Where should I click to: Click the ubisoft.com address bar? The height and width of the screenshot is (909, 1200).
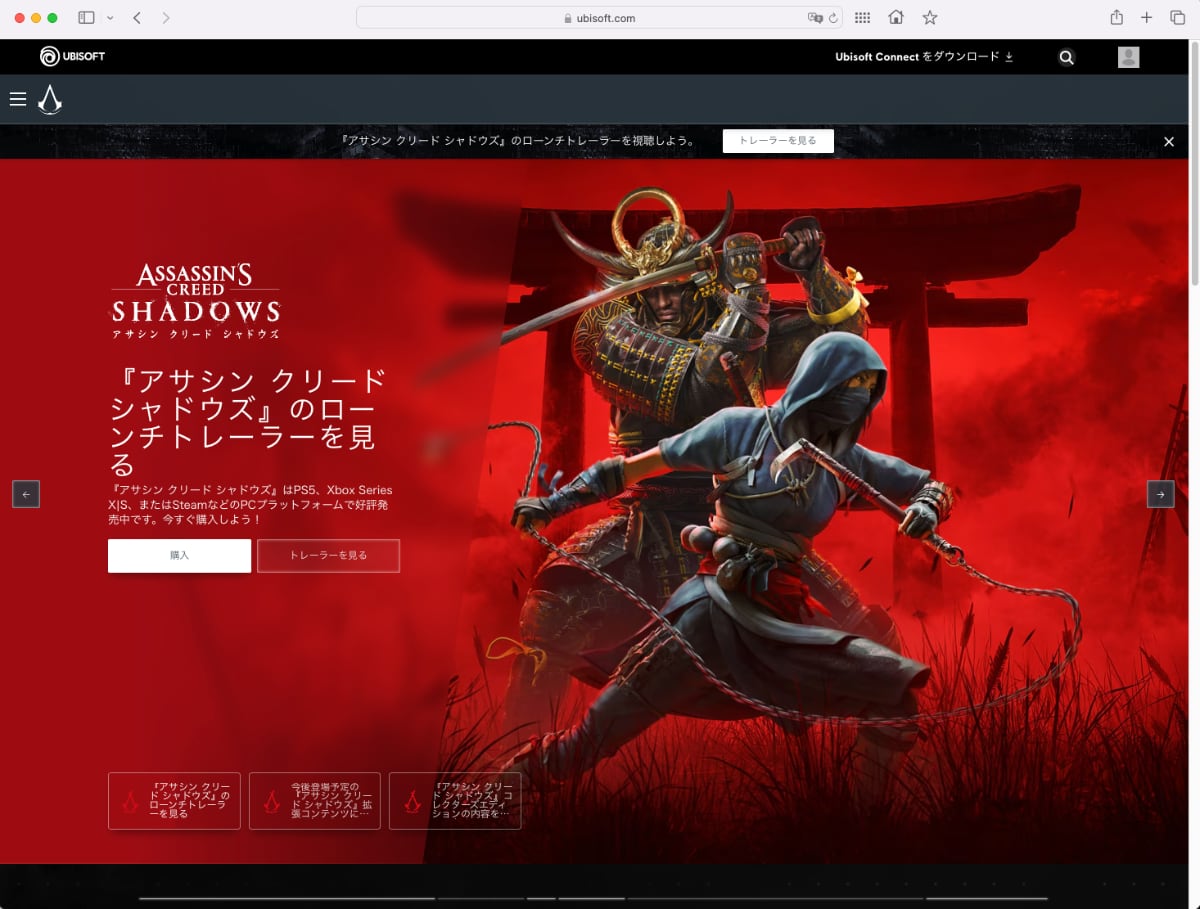point(598,17)
